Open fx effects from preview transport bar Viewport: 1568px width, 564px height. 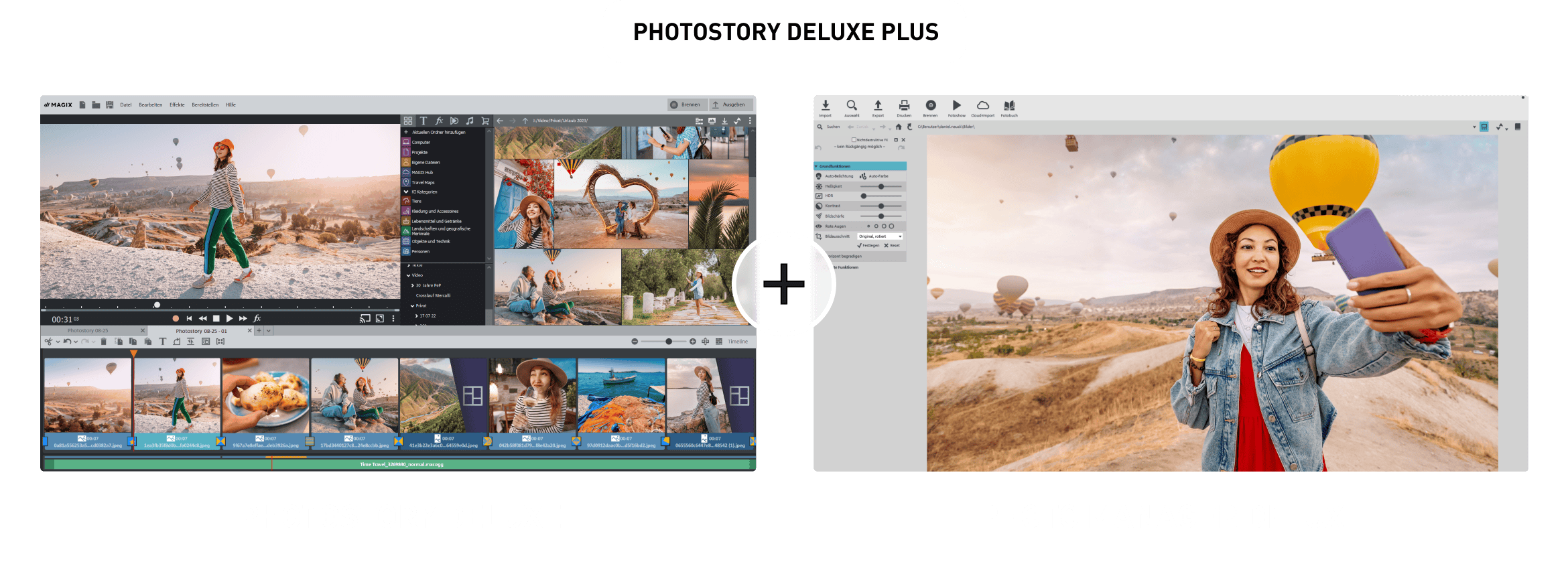click(x=257, y=319)
